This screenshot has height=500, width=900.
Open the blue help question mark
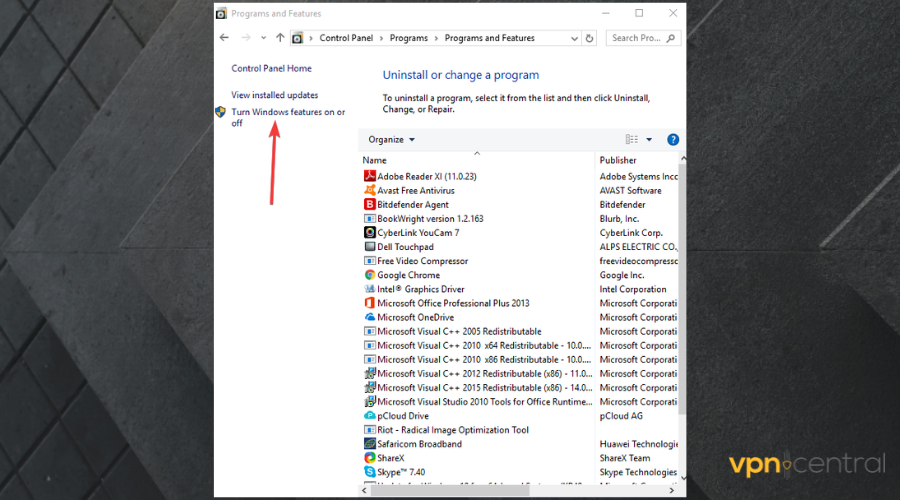click(673, 139)
